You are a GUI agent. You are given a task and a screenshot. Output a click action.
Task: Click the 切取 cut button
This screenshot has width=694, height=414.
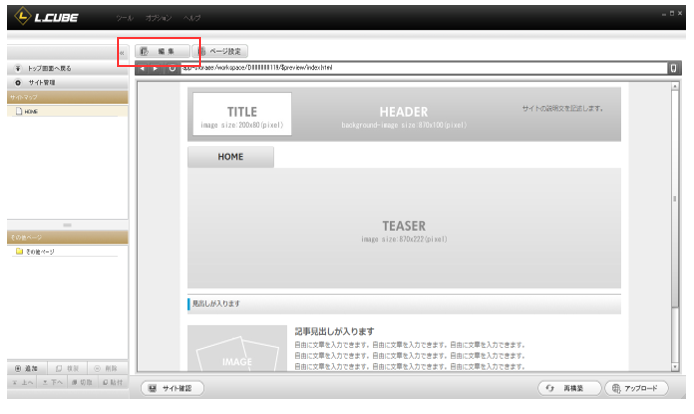coord(82,382)
